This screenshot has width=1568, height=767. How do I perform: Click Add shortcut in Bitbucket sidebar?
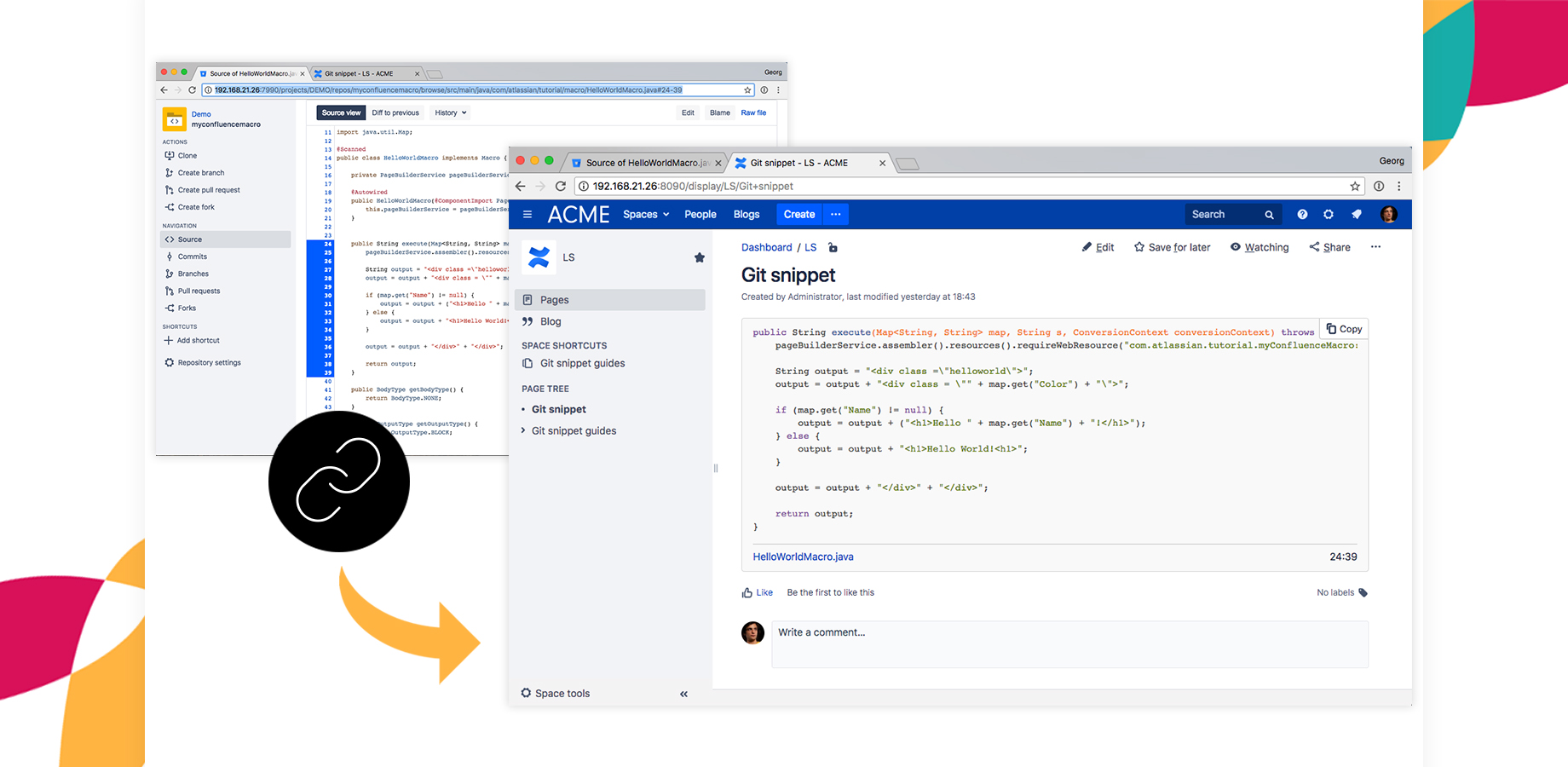tap(192, 340)
